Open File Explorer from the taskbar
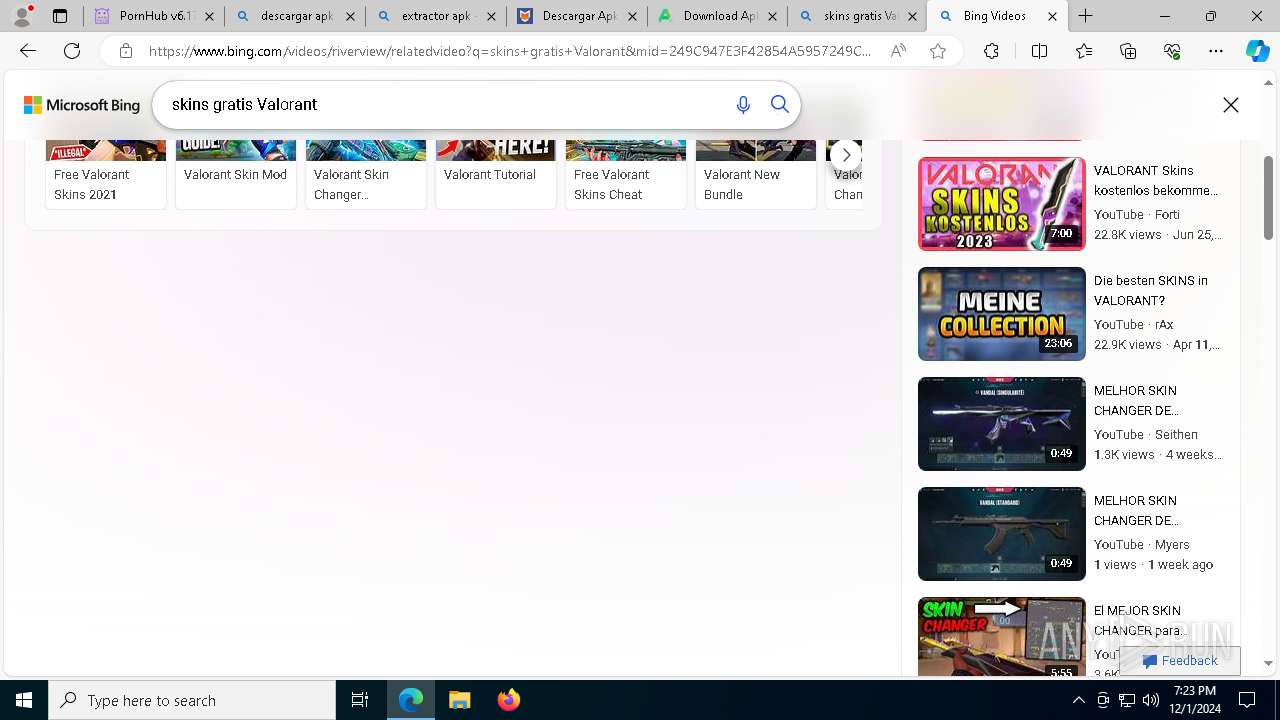 click(460, 700)
